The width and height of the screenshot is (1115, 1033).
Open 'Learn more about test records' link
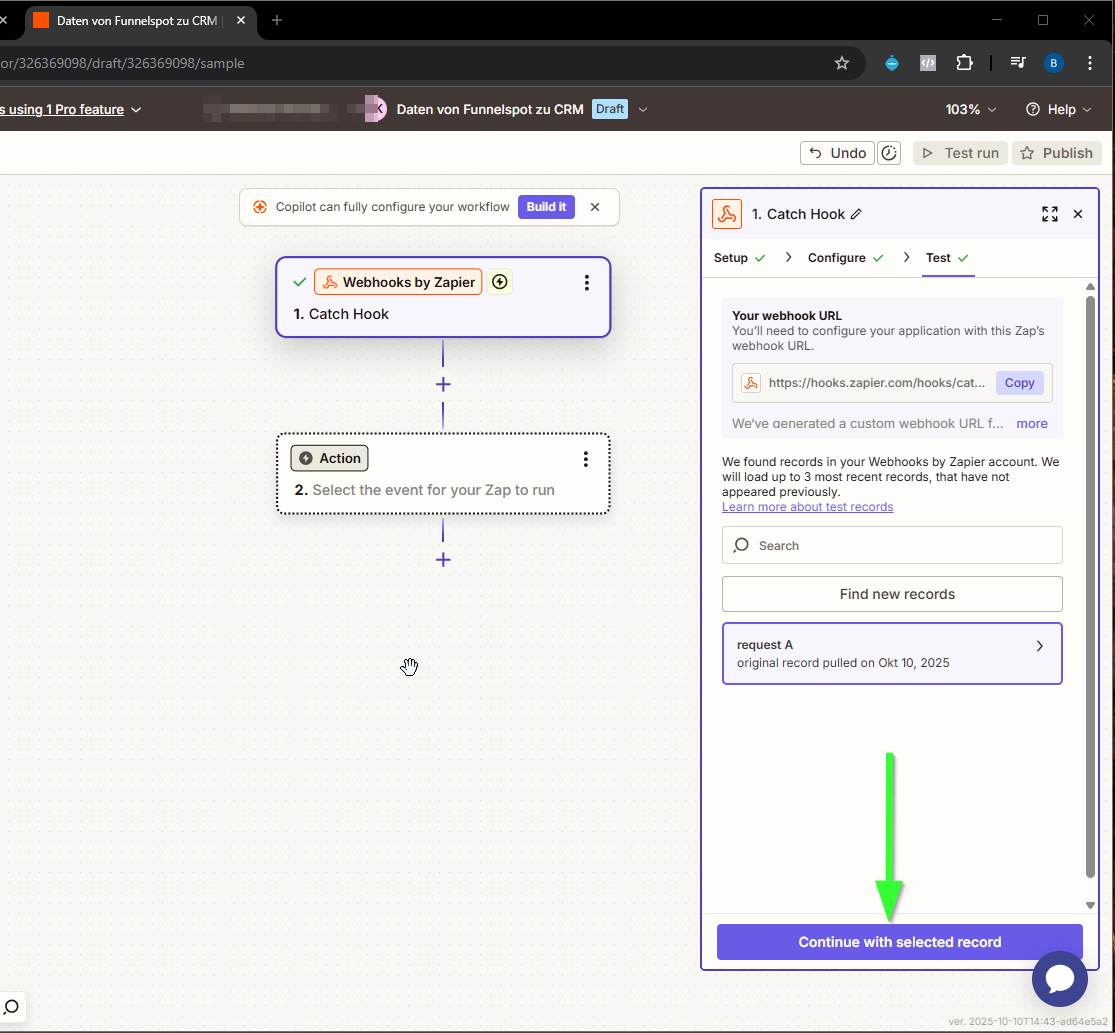coord(807,507)
